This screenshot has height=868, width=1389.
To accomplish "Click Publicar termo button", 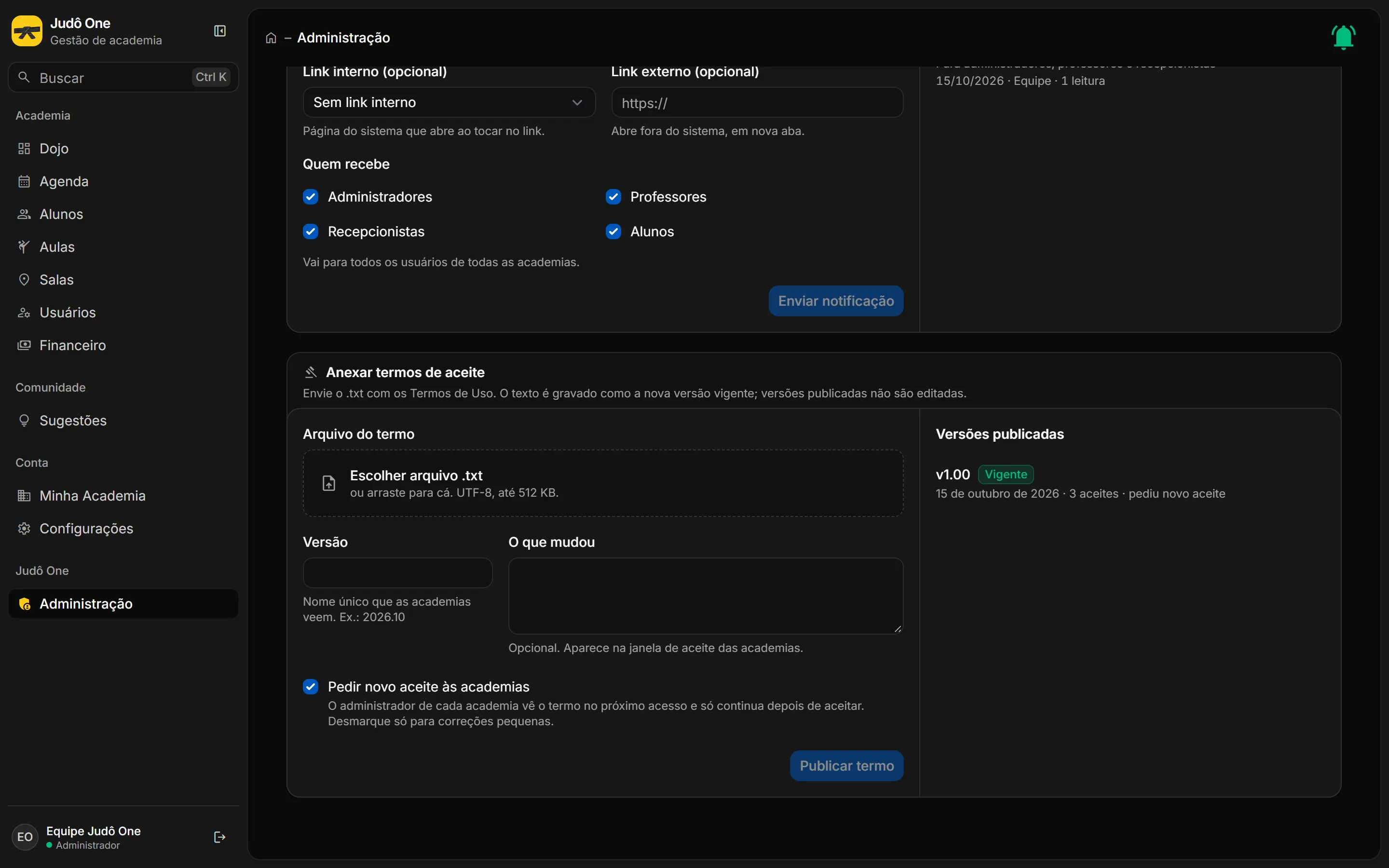I will pyautogui.click(x=846, y=766).
